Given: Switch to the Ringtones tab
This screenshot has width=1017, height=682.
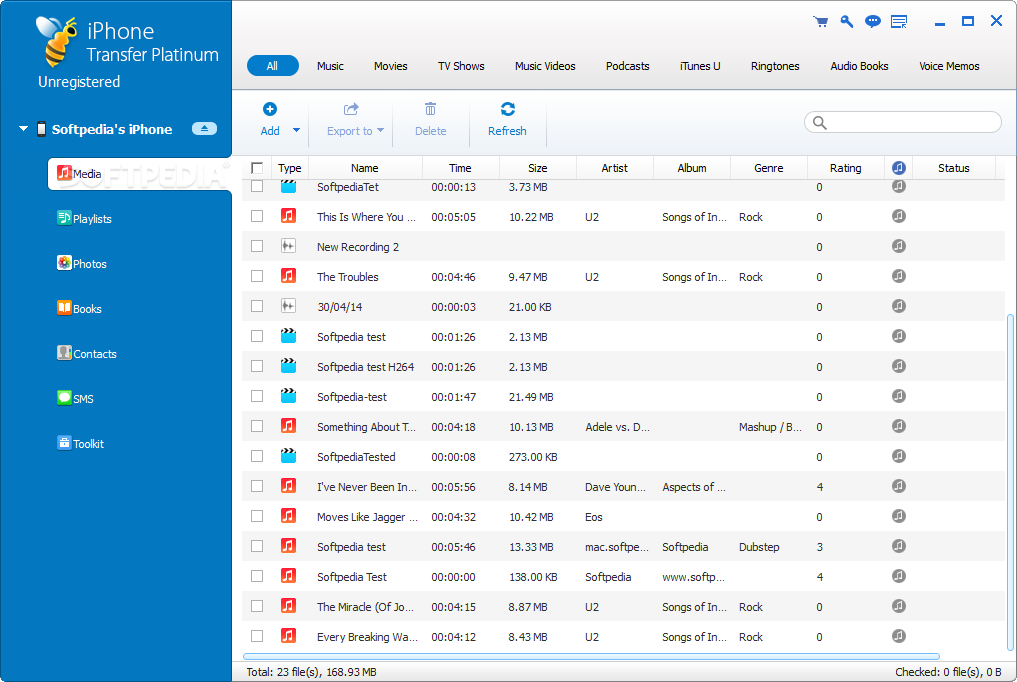Looking at the screenshot, I should 775,66.
